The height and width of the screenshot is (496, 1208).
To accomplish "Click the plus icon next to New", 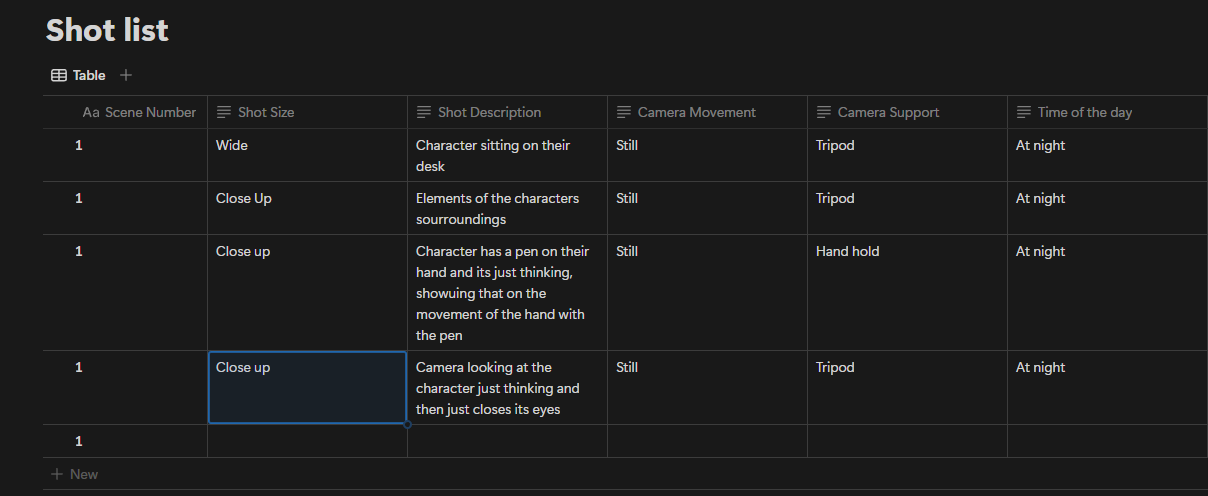I will pos(57,474).
